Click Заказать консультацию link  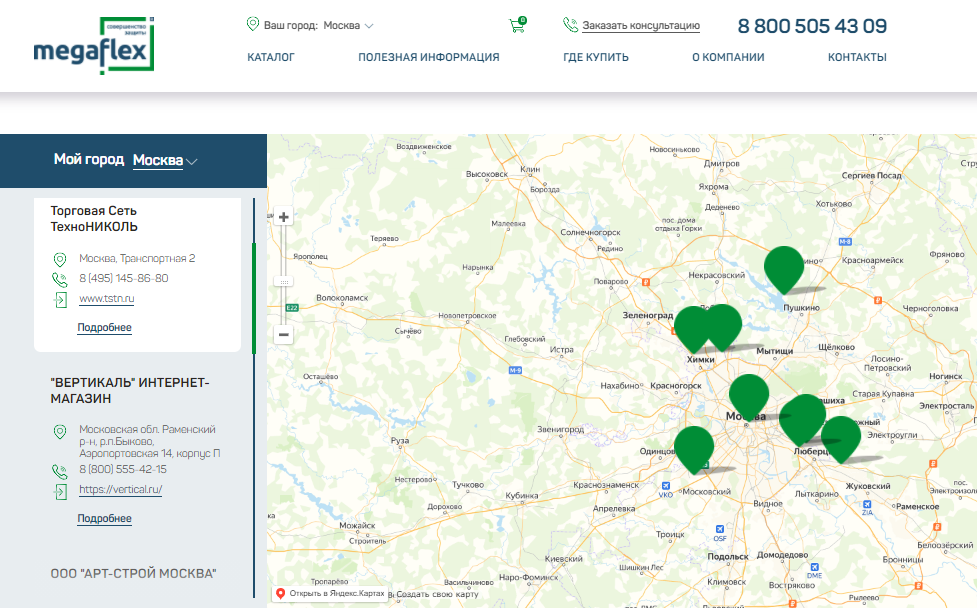pos(641,26)
